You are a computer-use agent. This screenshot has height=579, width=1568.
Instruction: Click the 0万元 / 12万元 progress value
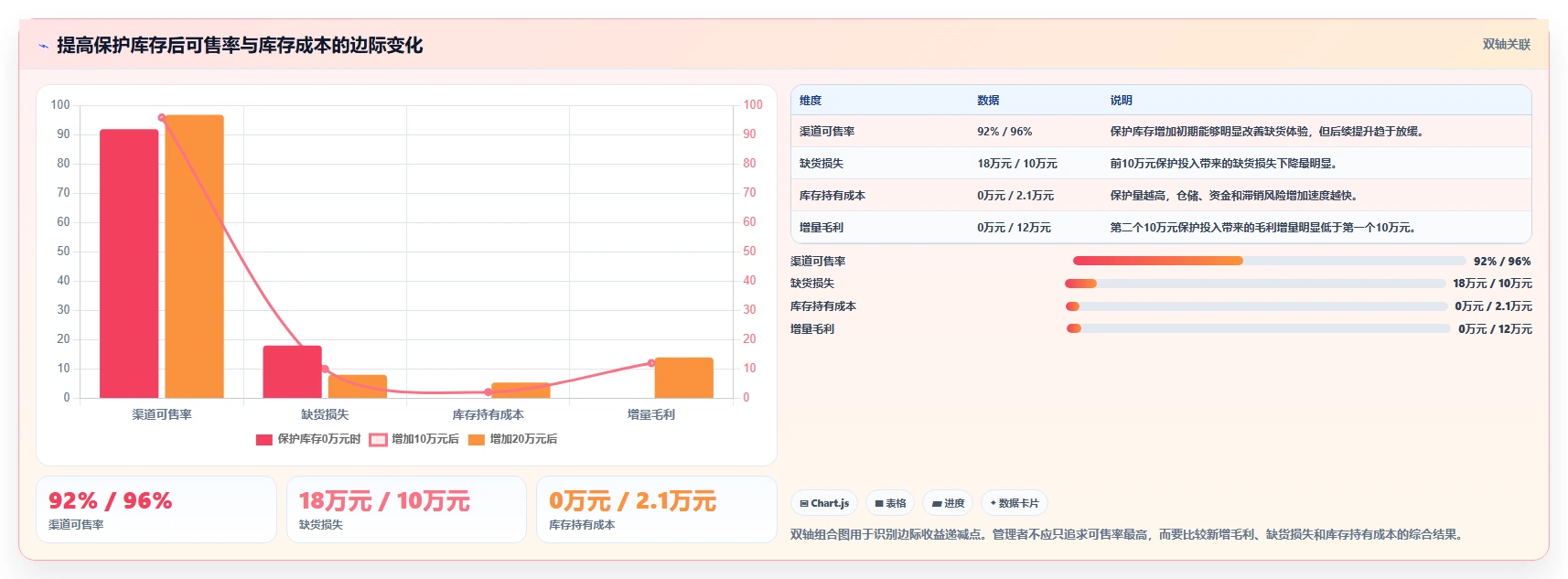click(x=1495, y=329)
